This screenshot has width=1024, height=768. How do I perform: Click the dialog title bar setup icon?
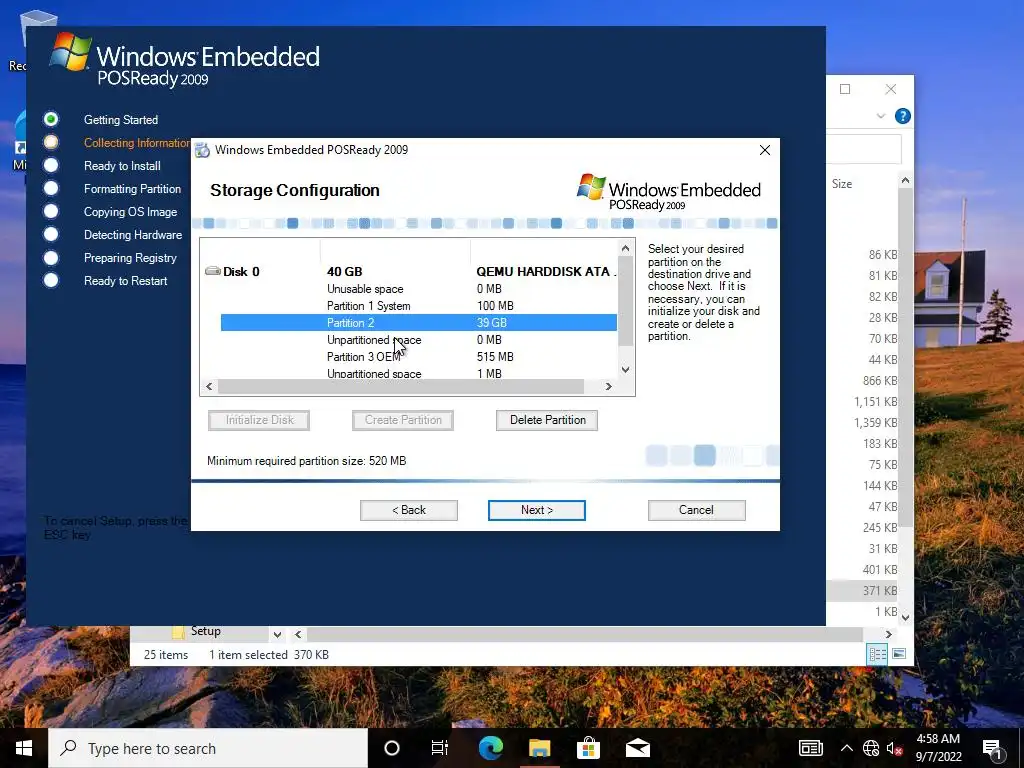tap(202, 150)
